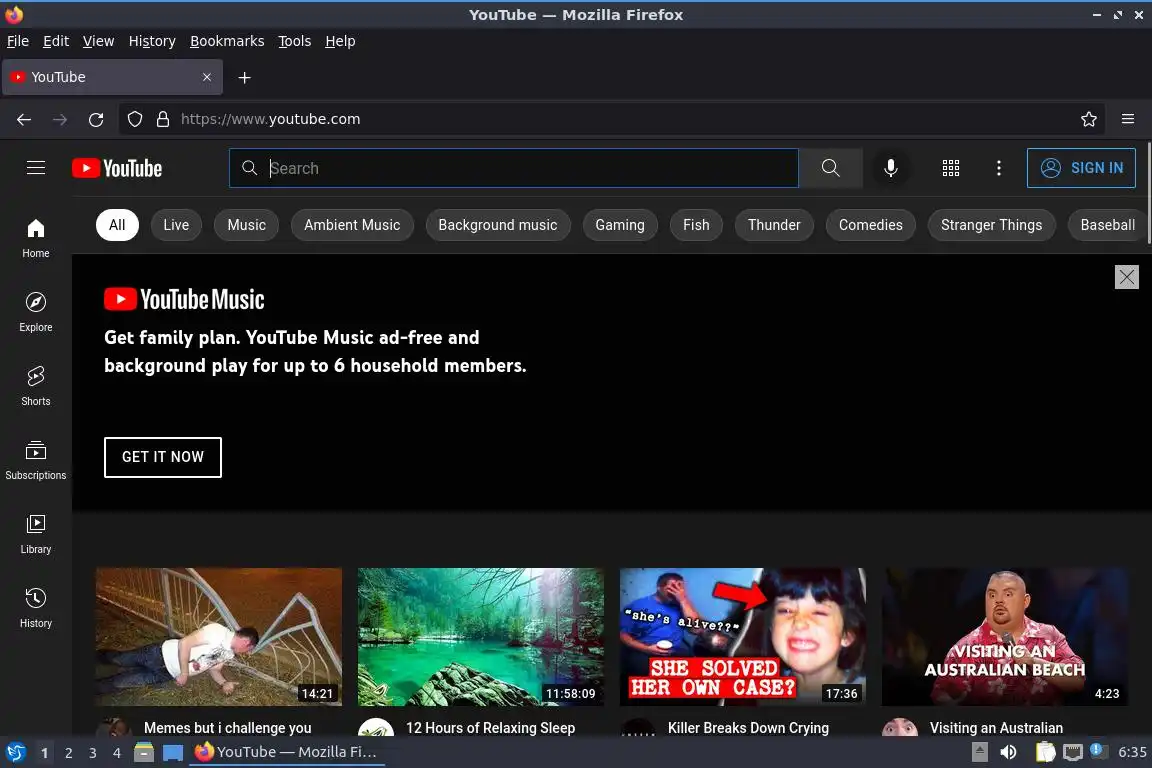Open the Edit menu

(56, 41)
